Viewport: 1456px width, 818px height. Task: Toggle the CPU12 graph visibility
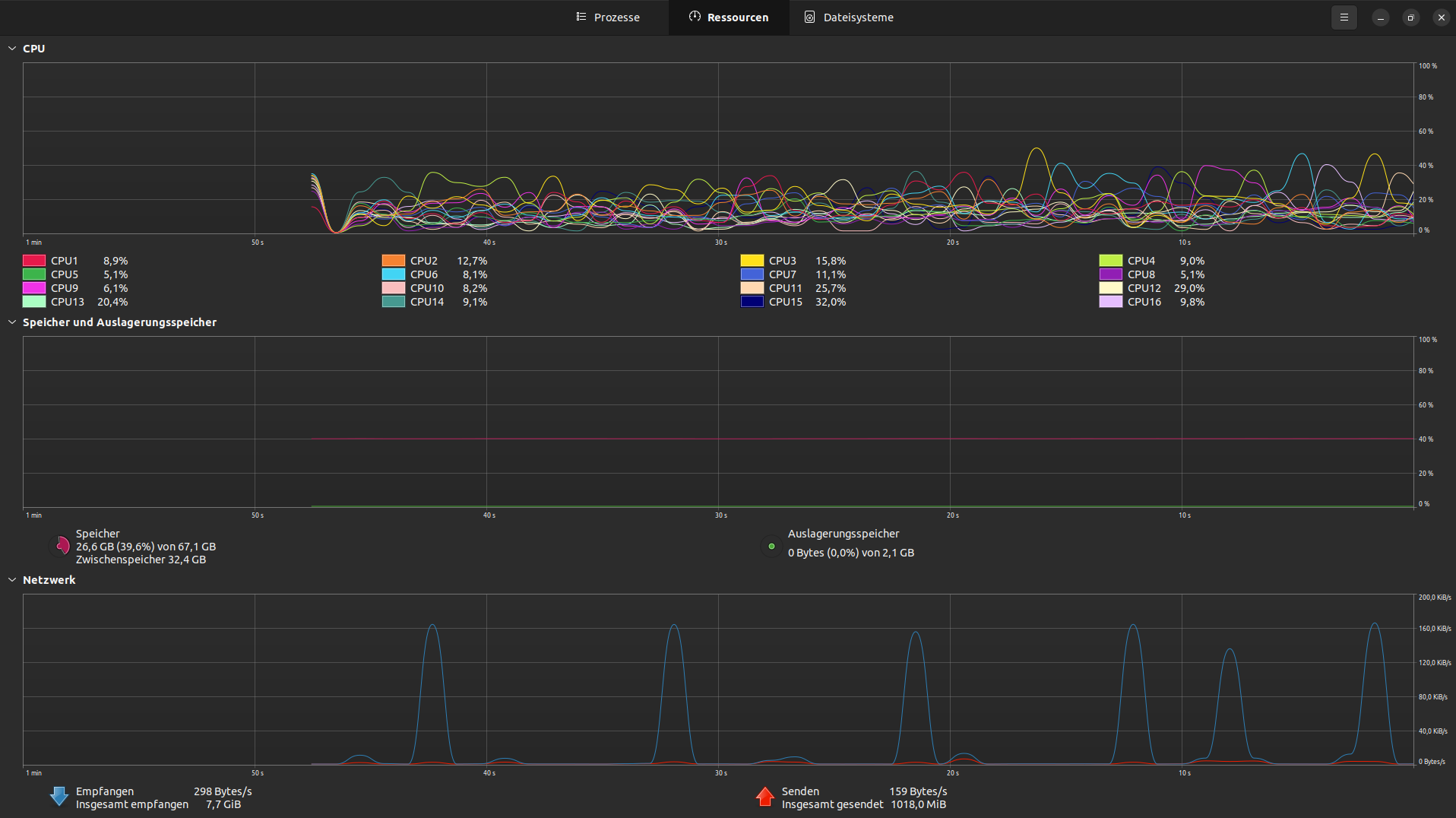[1110, 287]
